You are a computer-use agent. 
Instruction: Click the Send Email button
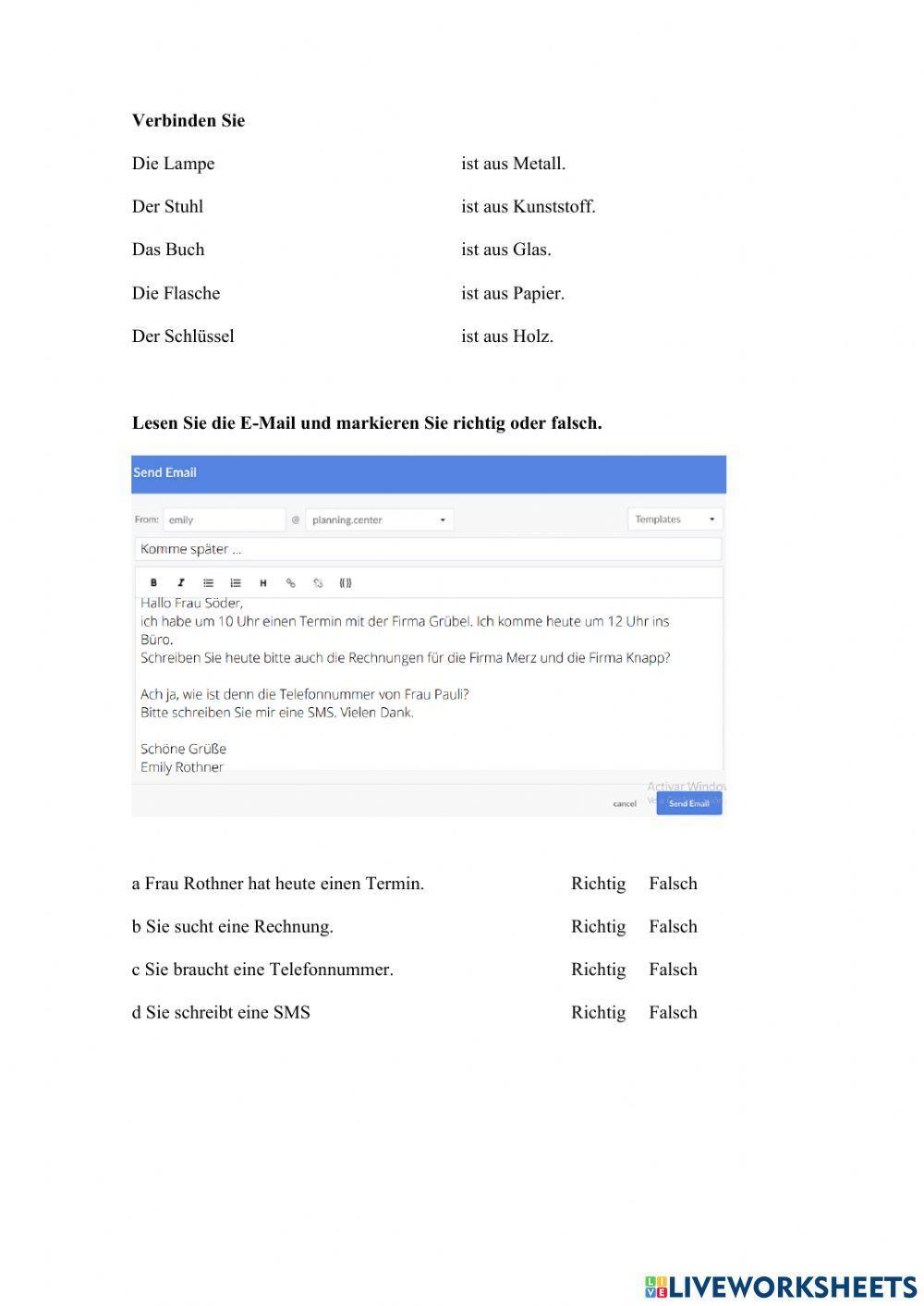pos(688,803)
